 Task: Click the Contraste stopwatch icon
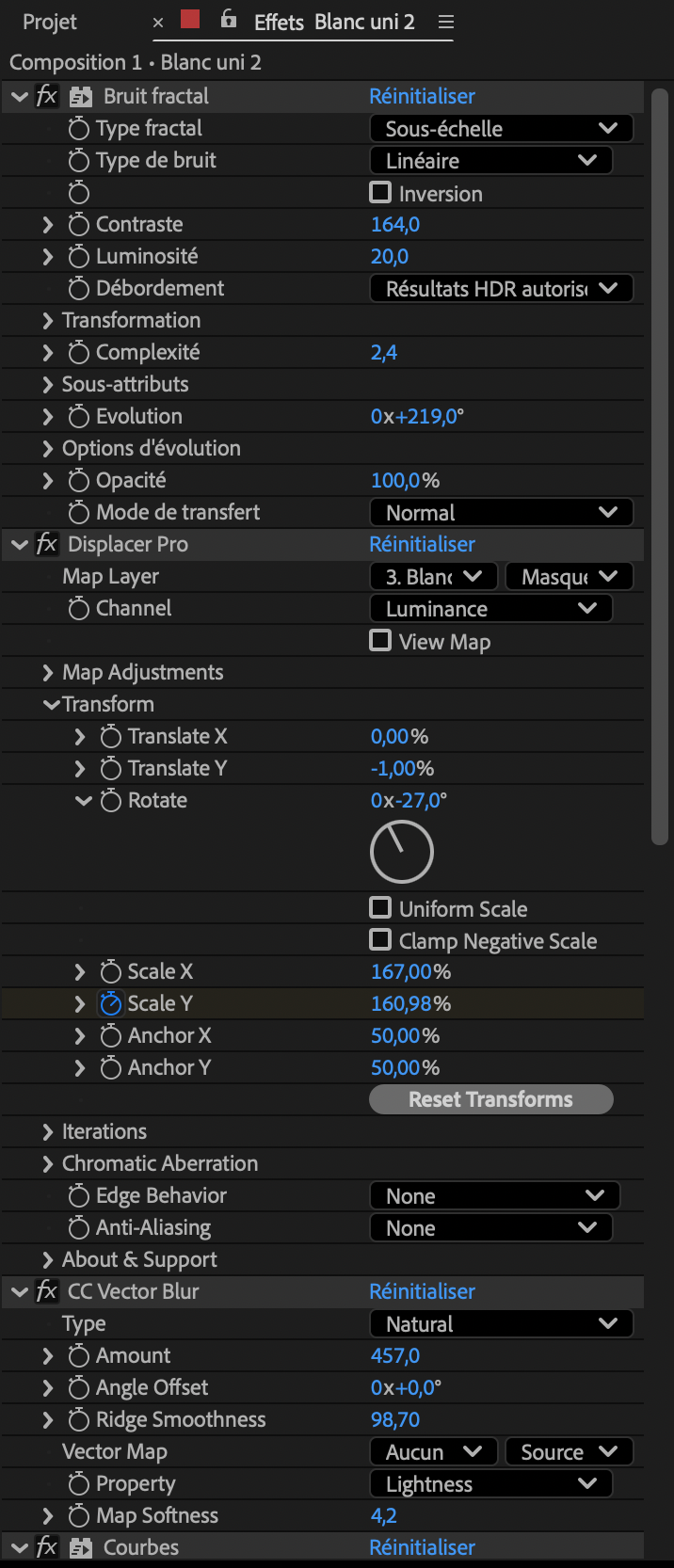tap(79, 225)
